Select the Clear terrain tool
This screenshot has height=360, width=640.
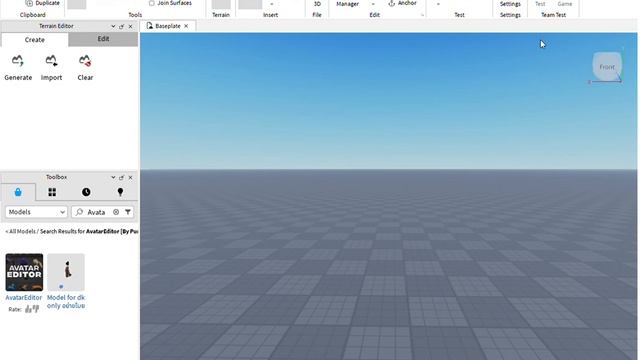tap(85, 68)
